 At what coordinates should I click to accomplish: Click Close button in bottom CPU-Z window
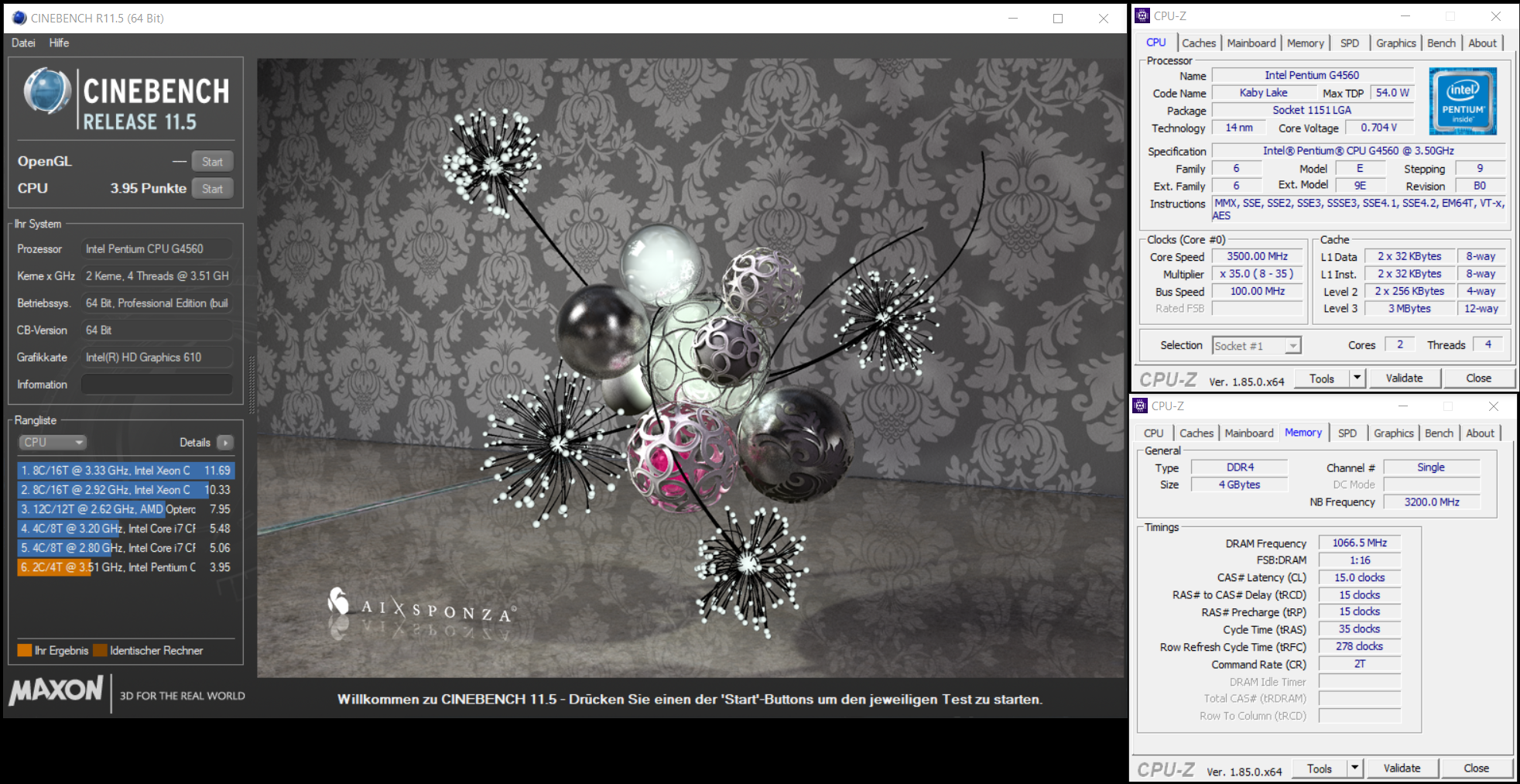(x=1476, y=769)
